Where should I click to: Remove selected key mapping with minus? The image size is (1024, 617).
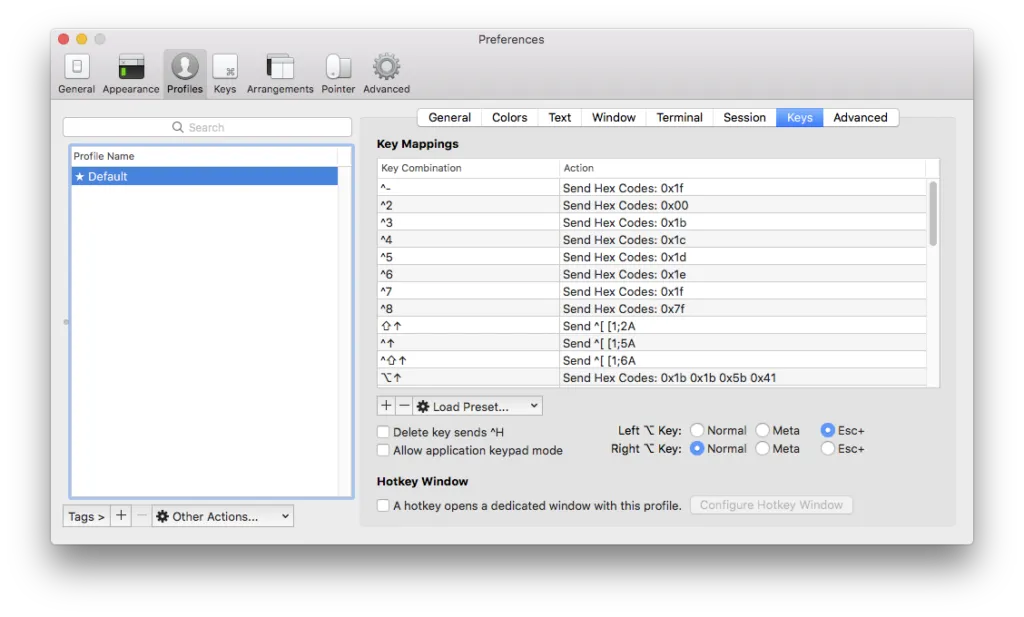pyautogui.click(x=404, y=406)
